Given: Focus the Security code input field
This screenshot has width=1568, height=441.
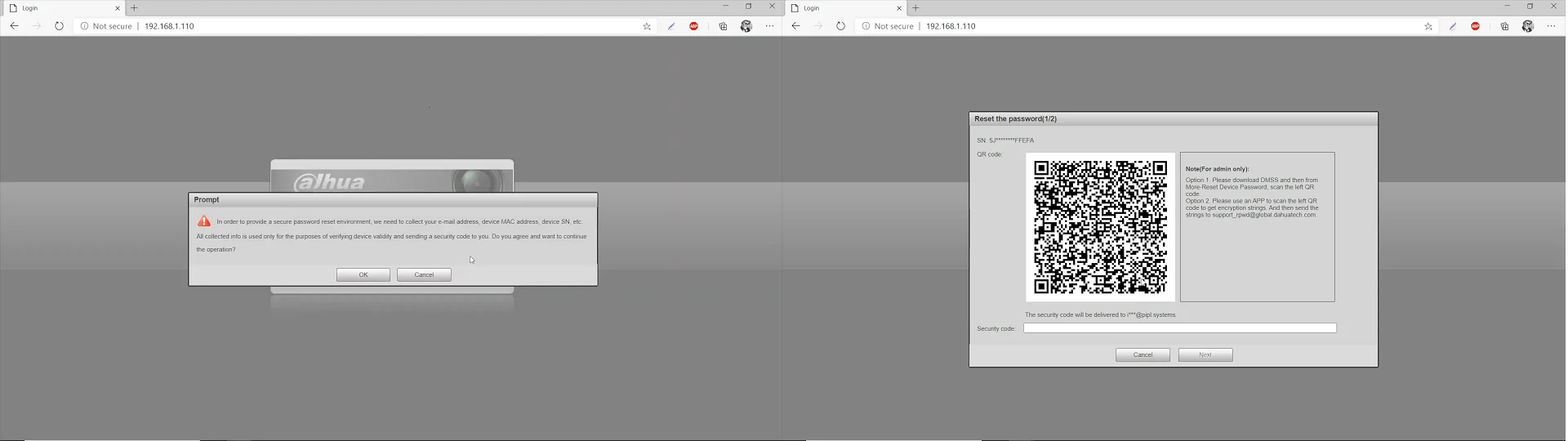Looking at the screenshot, I should 1180,328.
